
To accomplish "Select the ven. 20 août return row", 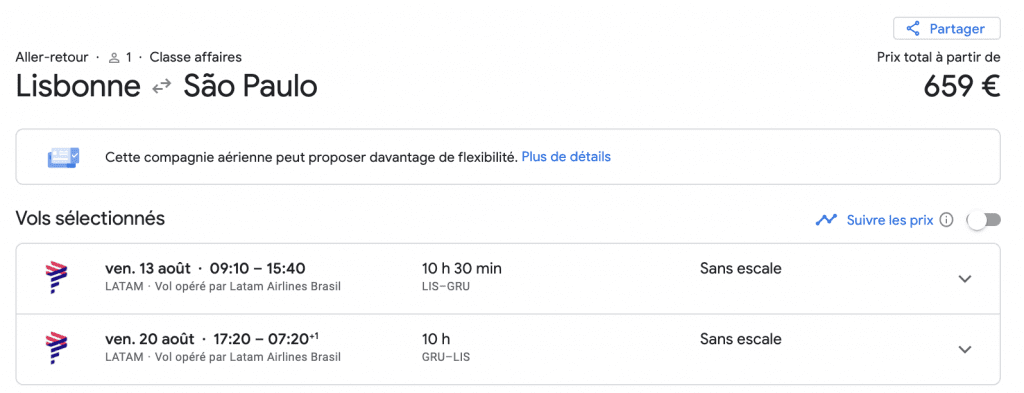I will [508, 349].
